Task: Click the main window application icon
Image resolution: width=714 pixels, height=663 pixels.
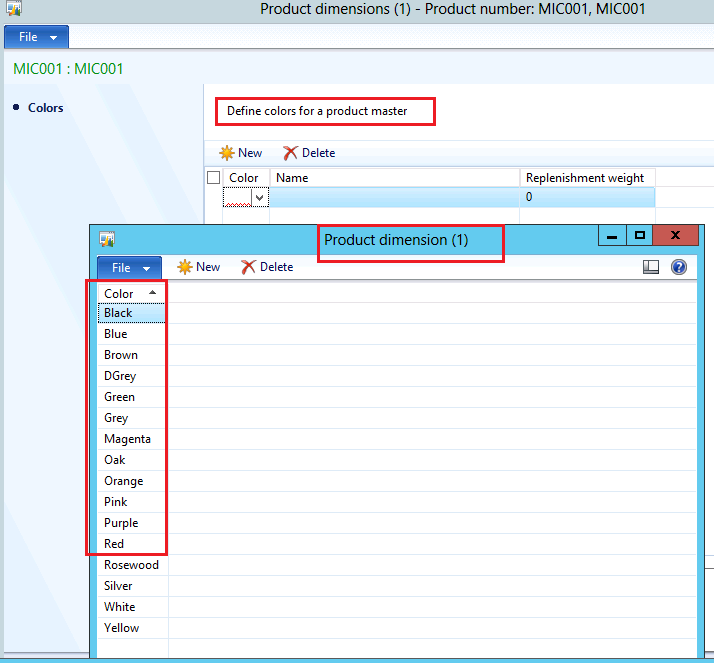Action: (x=14, y=8)
